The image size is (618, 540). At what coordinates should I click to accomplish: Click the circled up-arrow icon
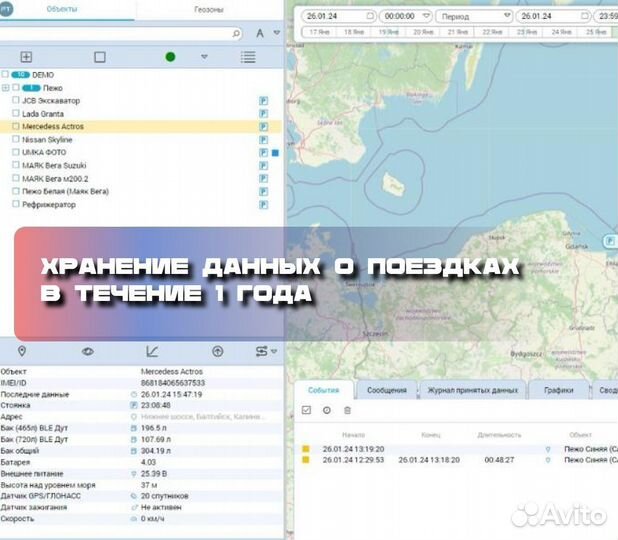(x=218, y=351)
